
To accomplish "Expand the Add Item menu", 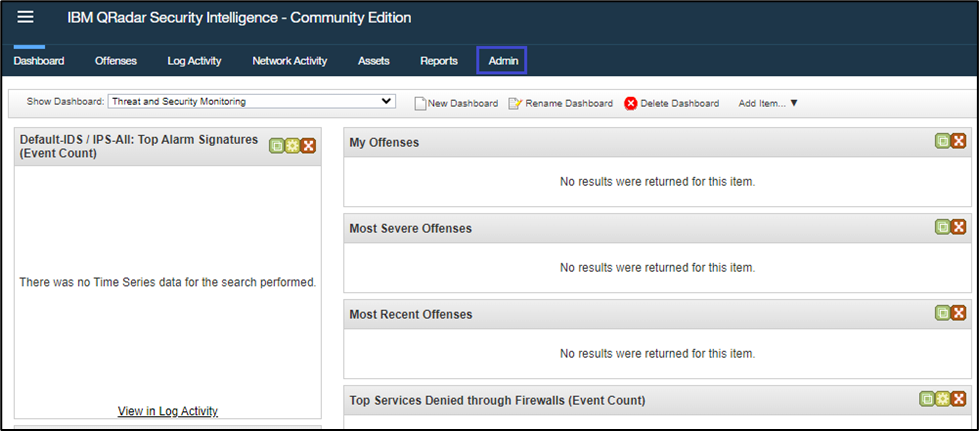I will coord(767,103).
